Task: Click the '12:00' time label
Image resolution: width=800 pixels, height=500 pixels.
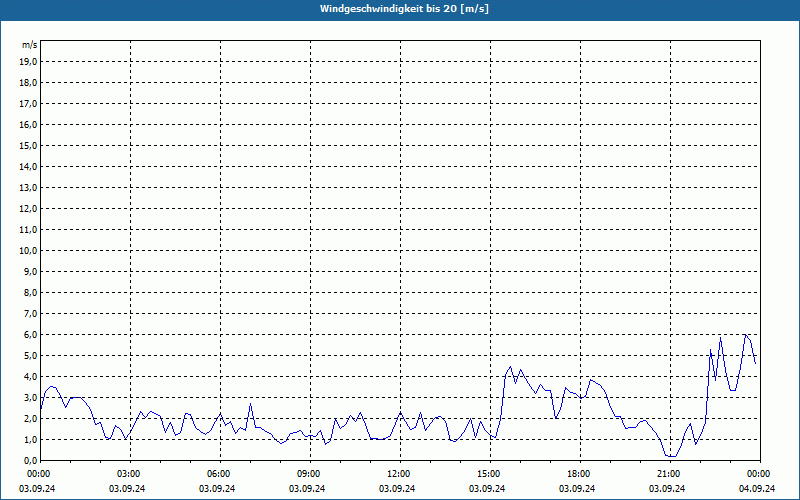Action: [398, 474]
